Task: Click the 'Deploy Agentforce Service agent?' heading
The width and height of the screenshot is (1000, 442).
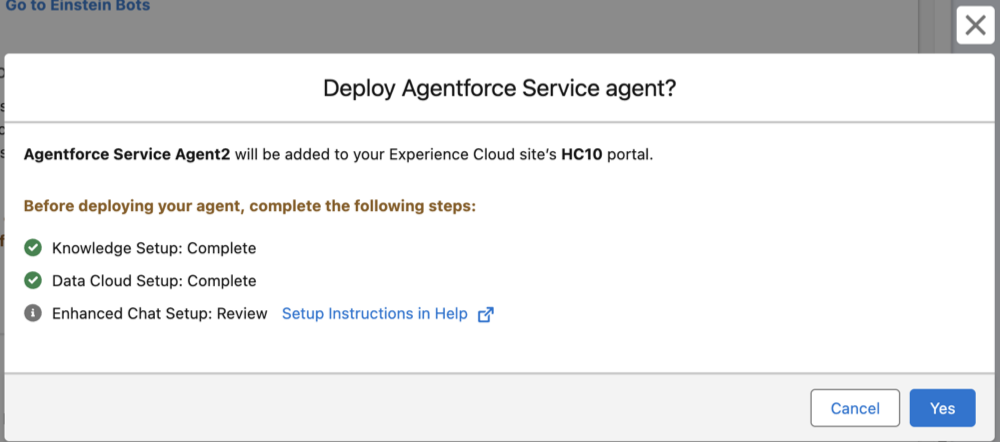Action: click(x=499, y=89)
